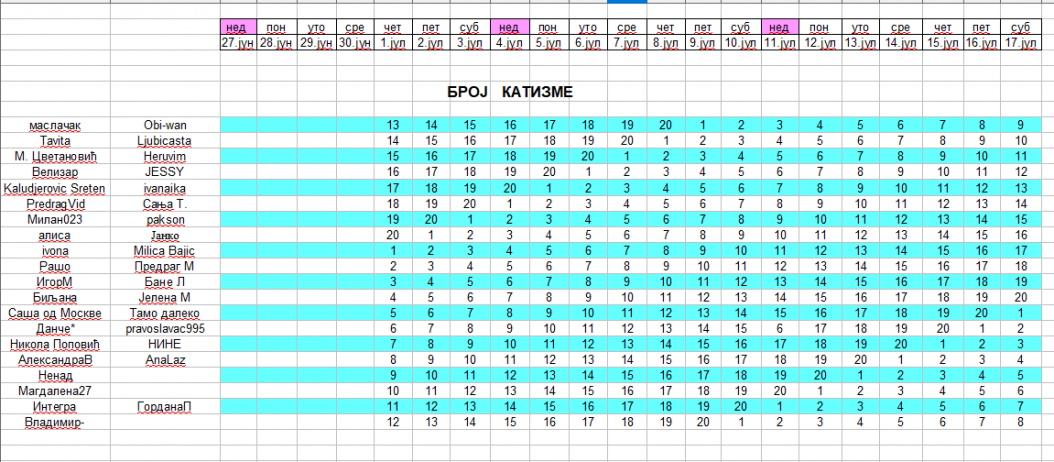Viewport: 1054px width, 462px height.
Task: Click the Владимир- name cell
Action: (55, 422)
